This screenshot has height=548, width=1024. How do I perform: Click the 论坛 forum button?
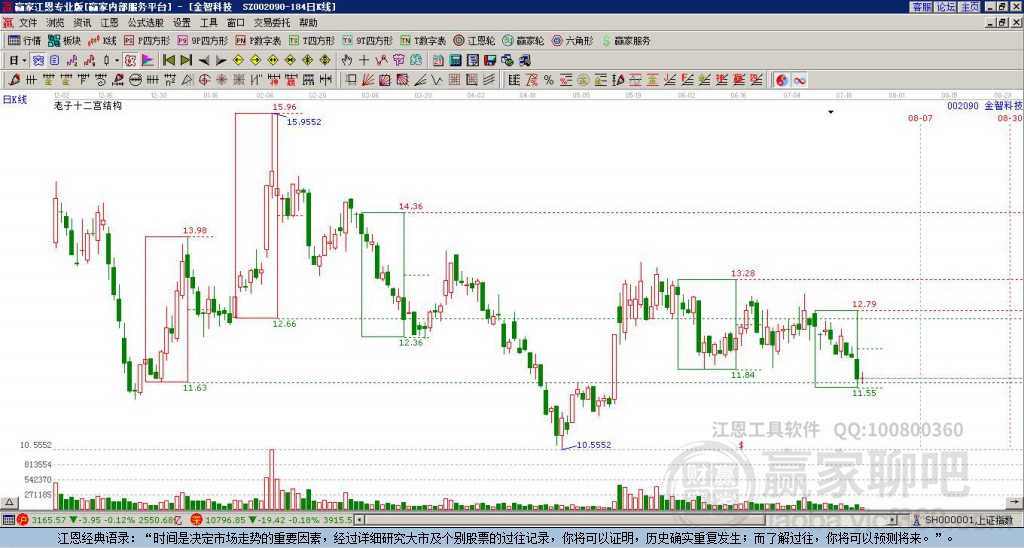point(946,7)
